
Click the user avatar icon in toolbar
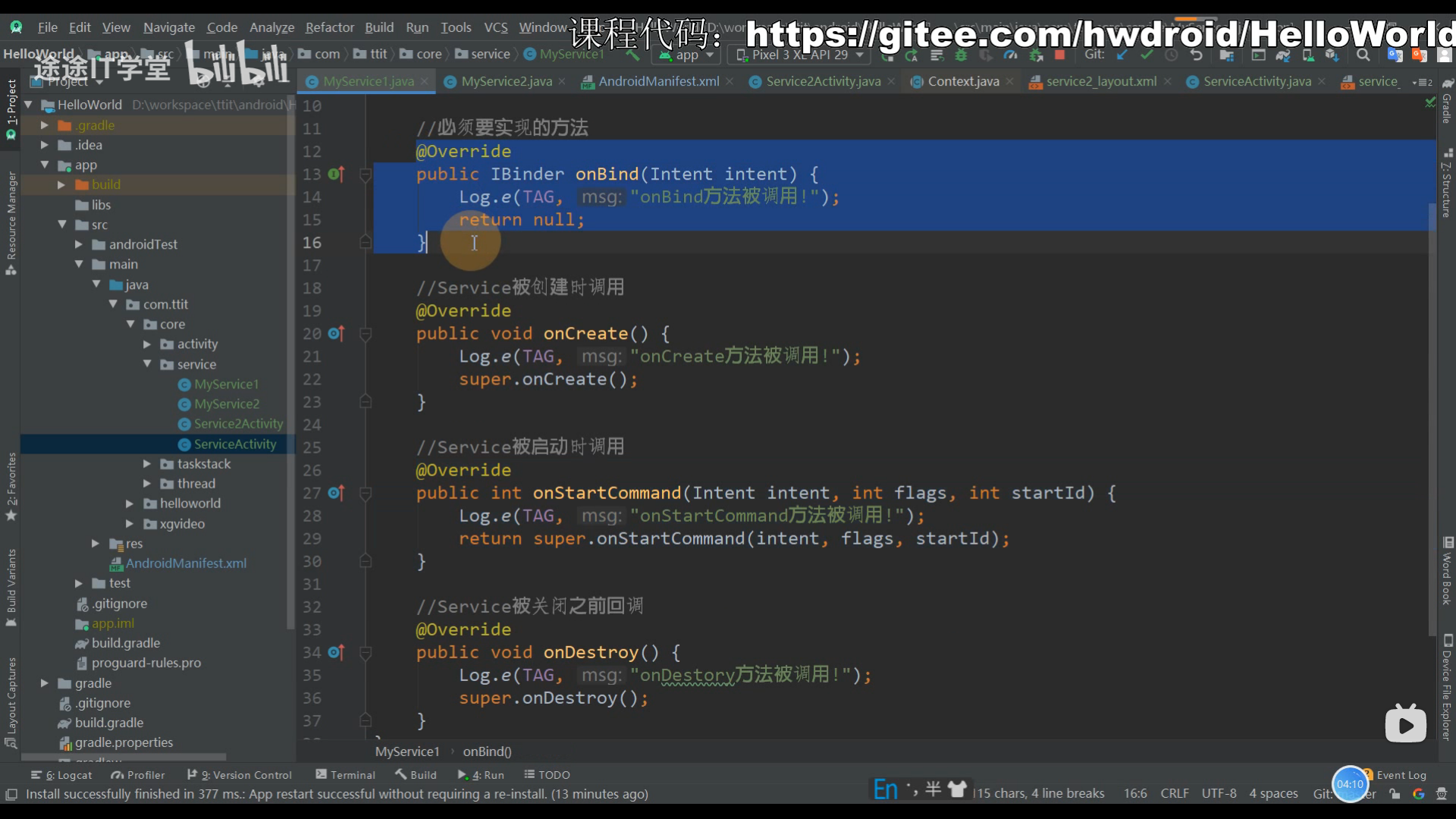point(1445,55)
